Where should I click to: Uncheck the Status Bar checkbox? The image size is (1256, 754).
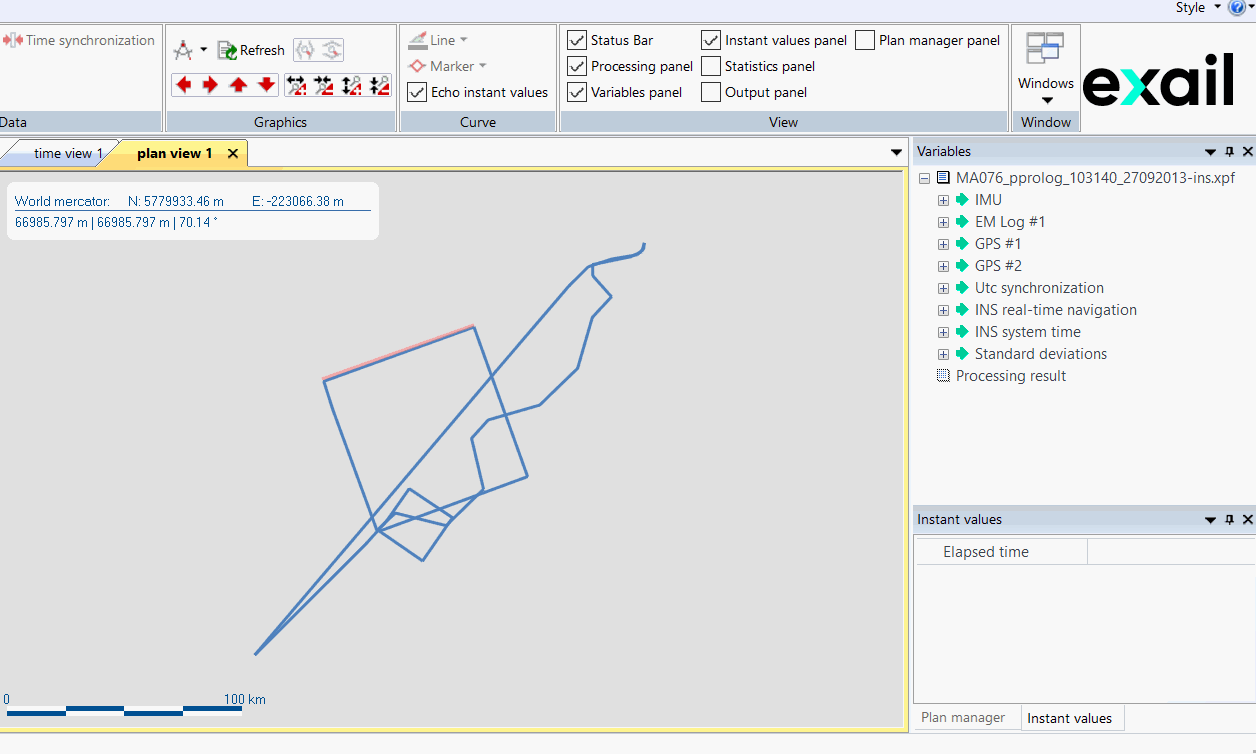[x=577, y=40]
